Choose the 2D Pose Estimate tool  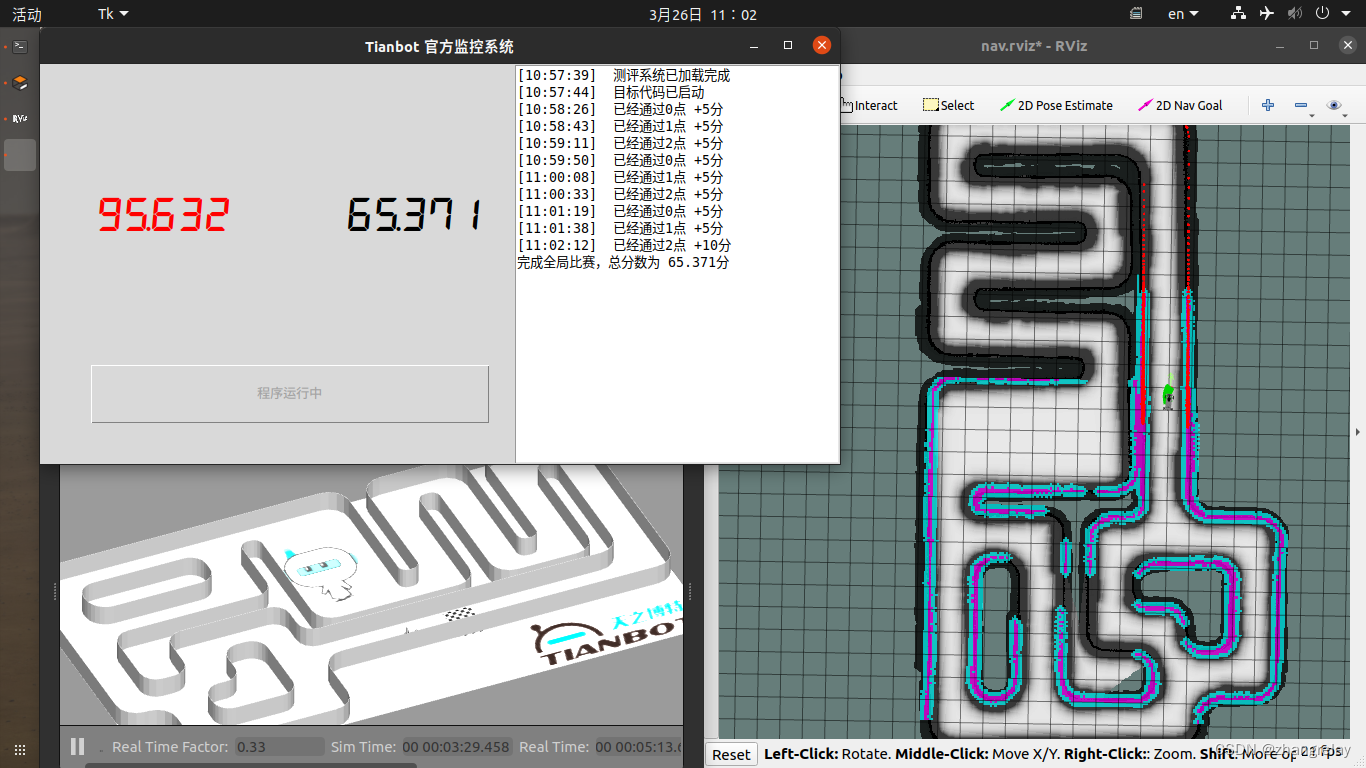tap(1056, 105)
